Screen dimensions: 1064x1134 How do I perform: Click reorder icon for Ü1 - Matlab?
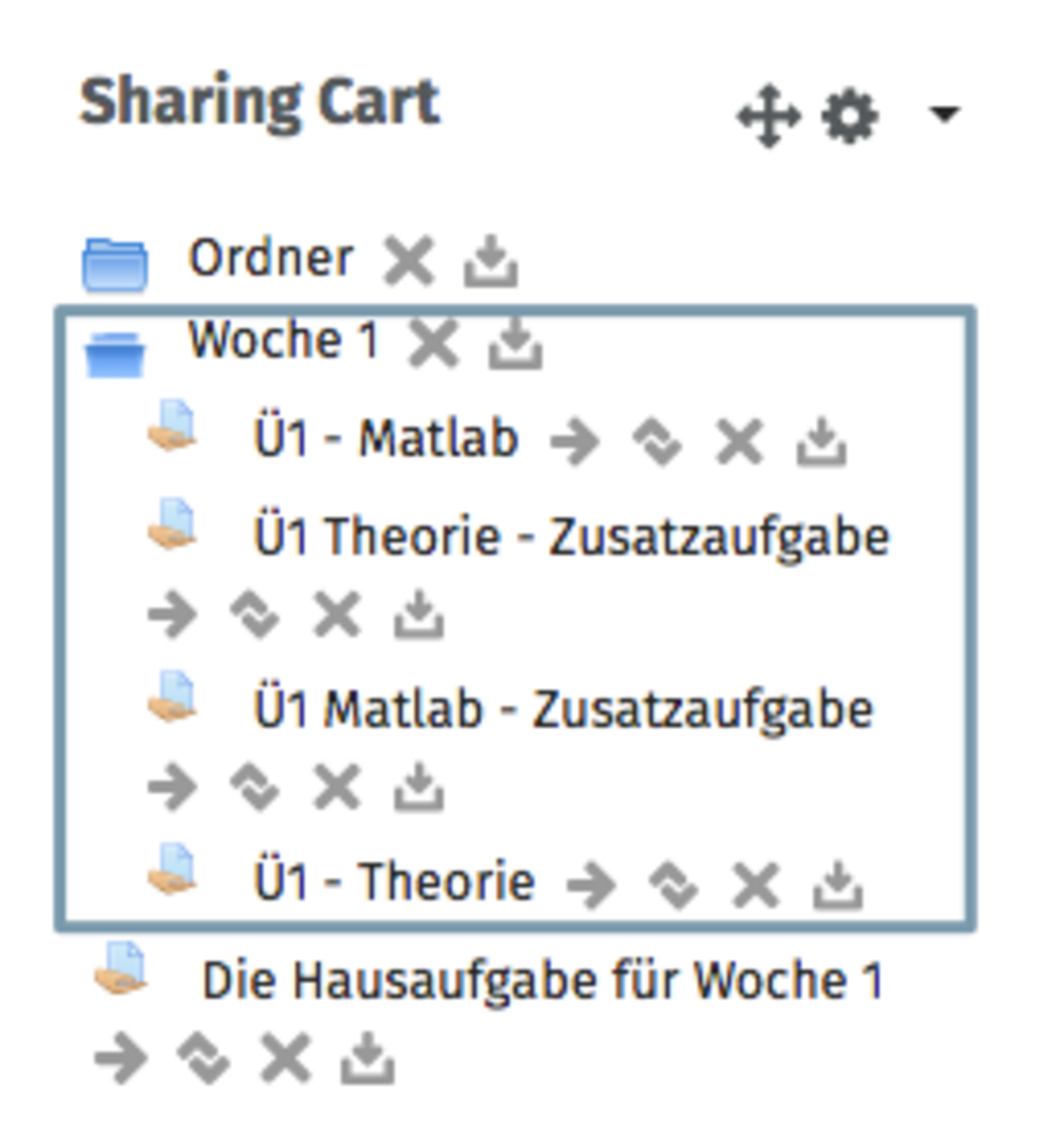pos(657,442)
